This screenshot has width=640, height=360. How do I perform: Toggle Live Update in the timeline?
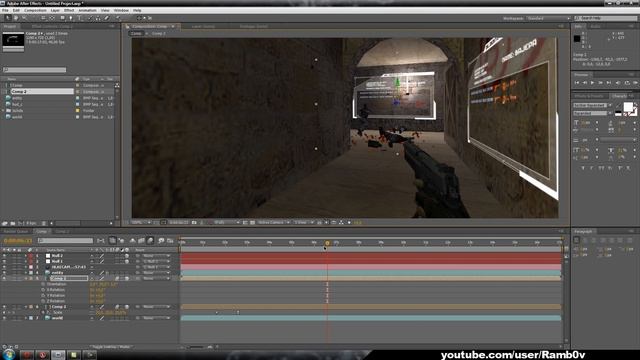(x=113, y=241)
